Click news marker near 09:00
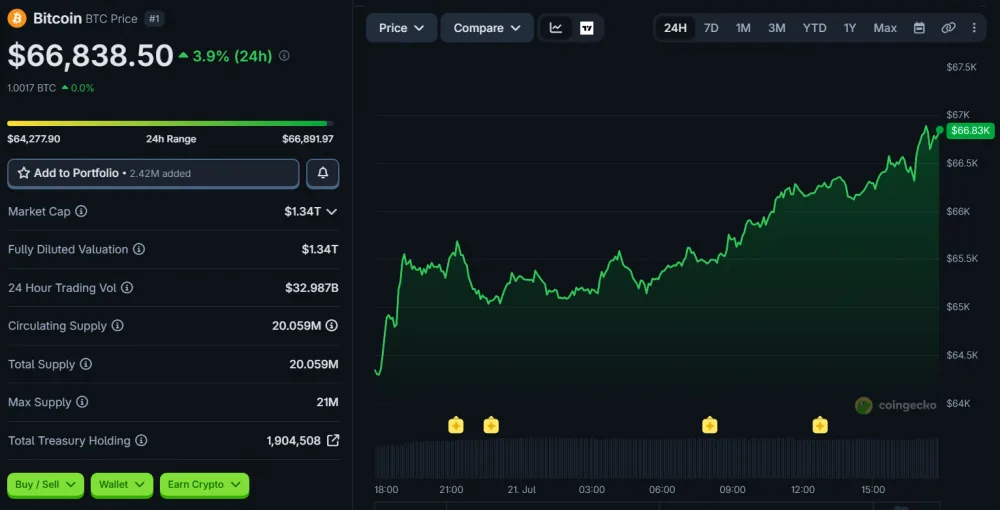1000x510 pixels. [710, 425]
